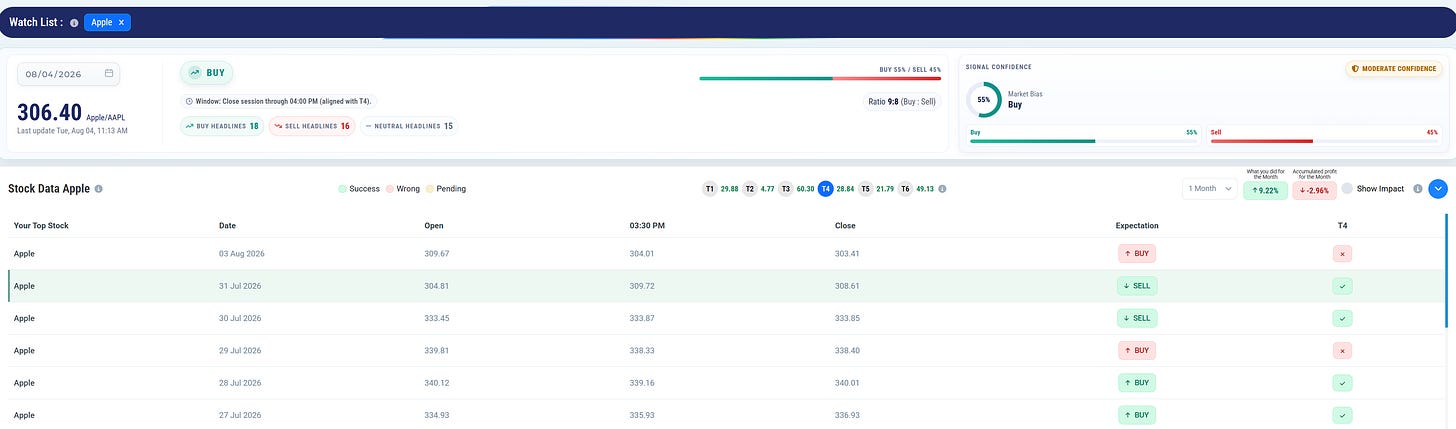Viewport: 1456px width, 429px height.
Task: Click the success check for 27 Jul 2026
Action: tap(1342, 414)
